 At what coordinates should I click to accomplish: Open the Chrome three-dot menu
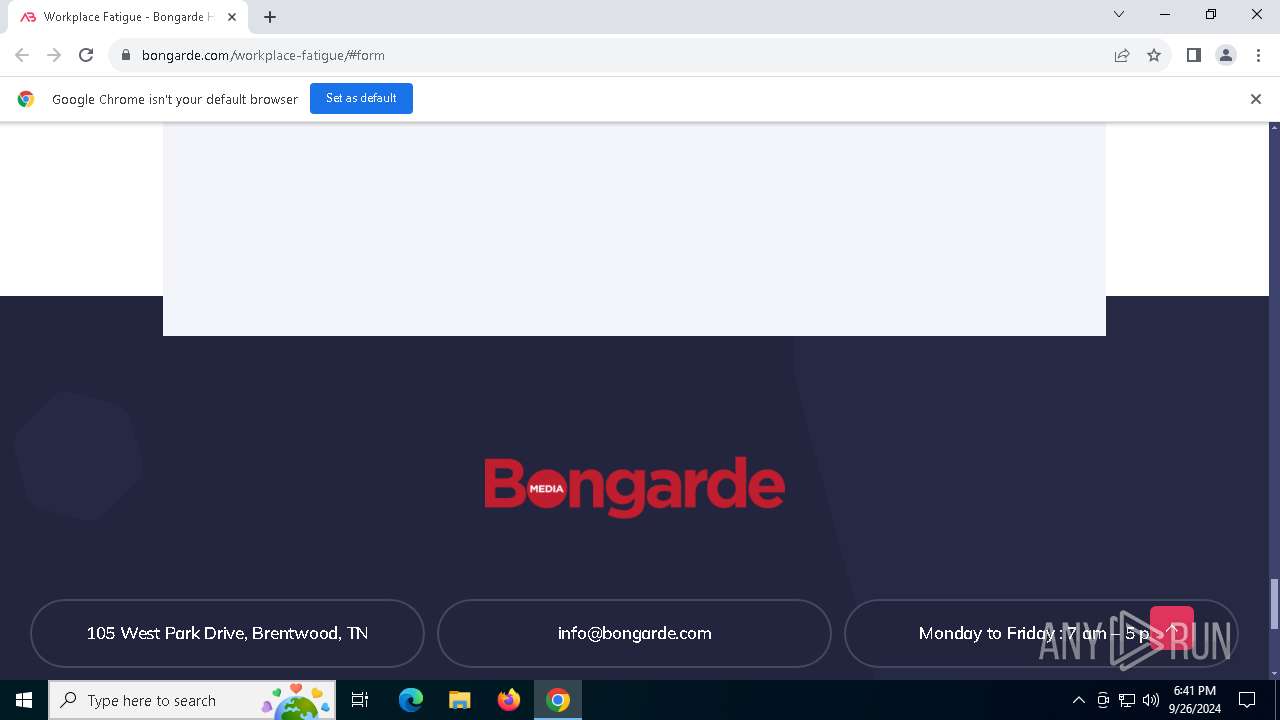[x=1258, y=55]
